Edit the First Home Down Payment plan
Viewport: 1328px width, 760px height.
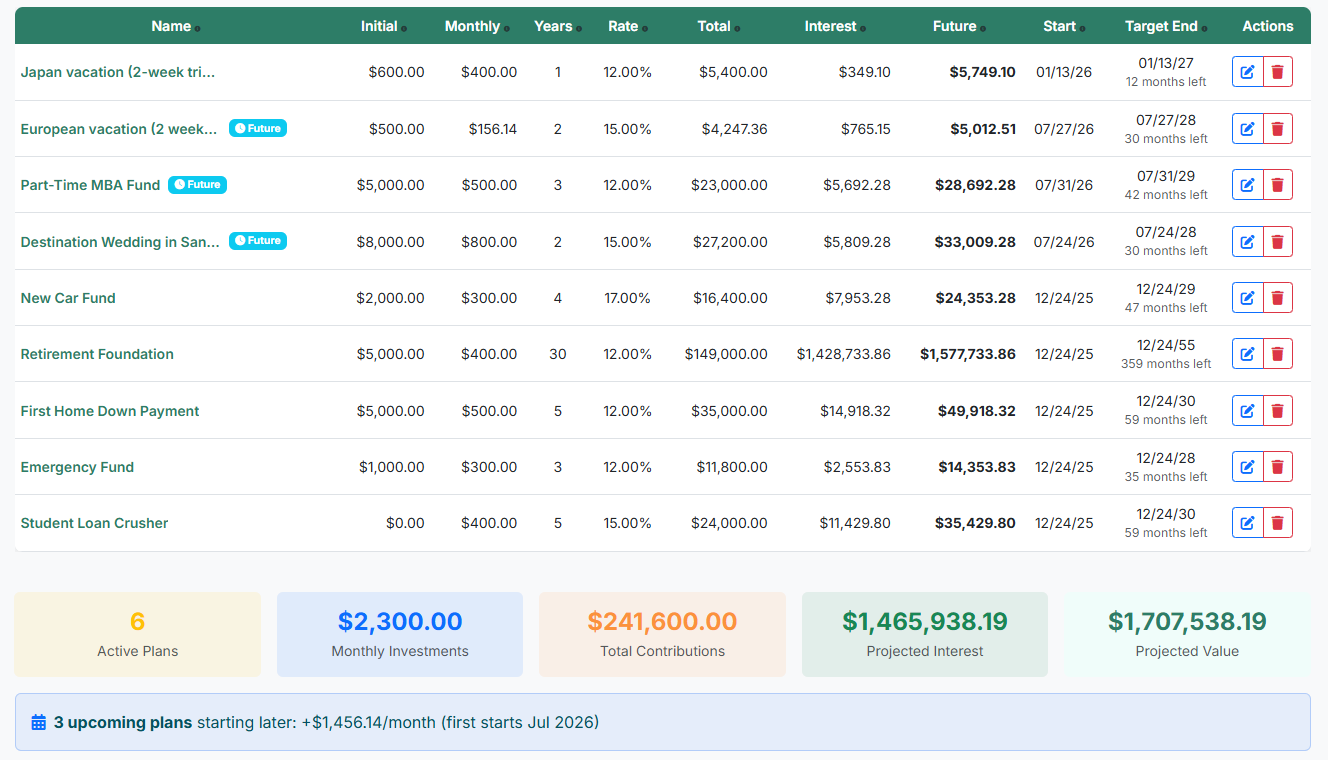click(x=1247, y=410)
